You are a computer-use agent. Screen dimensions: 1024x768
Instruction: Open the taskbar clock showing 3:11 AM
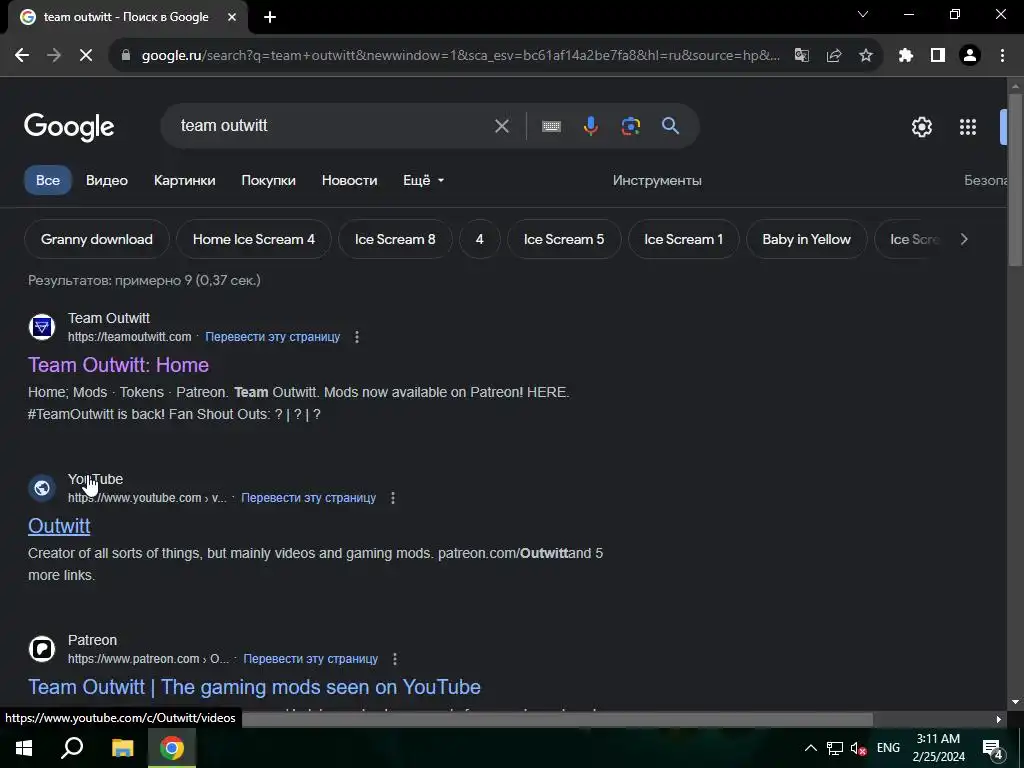point(938,748)
